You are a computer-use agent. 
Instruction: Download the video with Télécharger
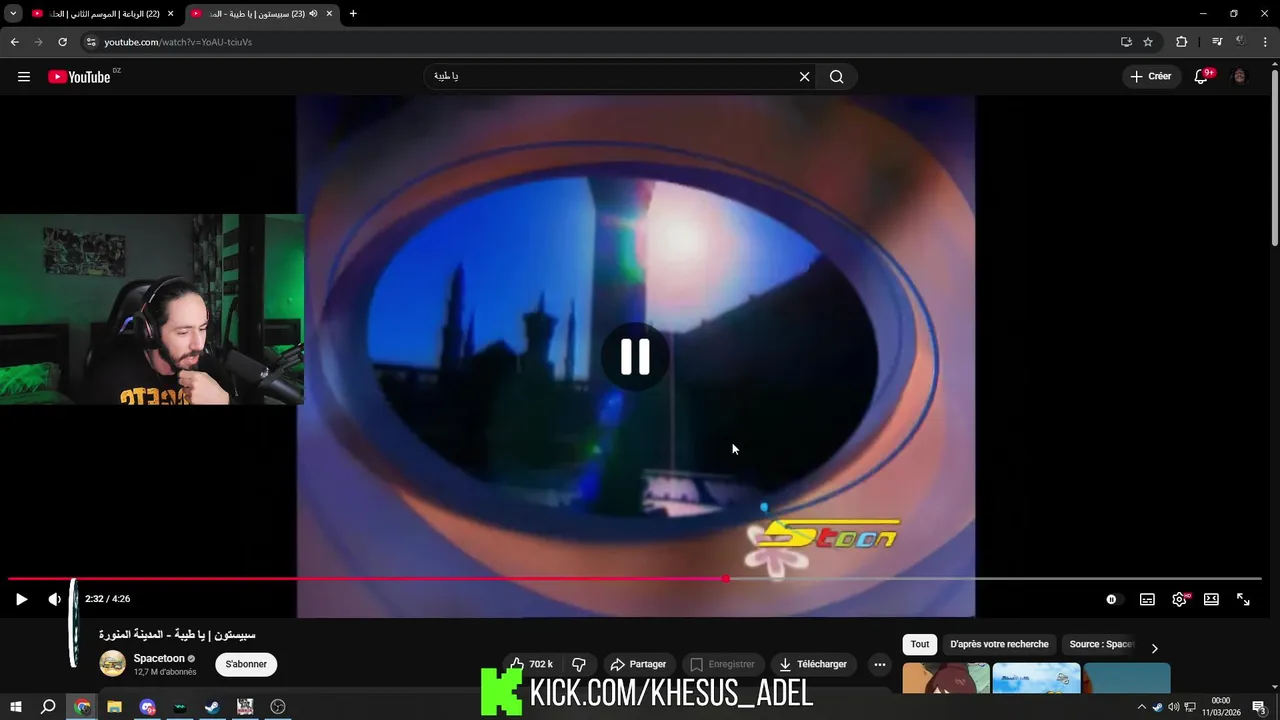coord(813,664)
